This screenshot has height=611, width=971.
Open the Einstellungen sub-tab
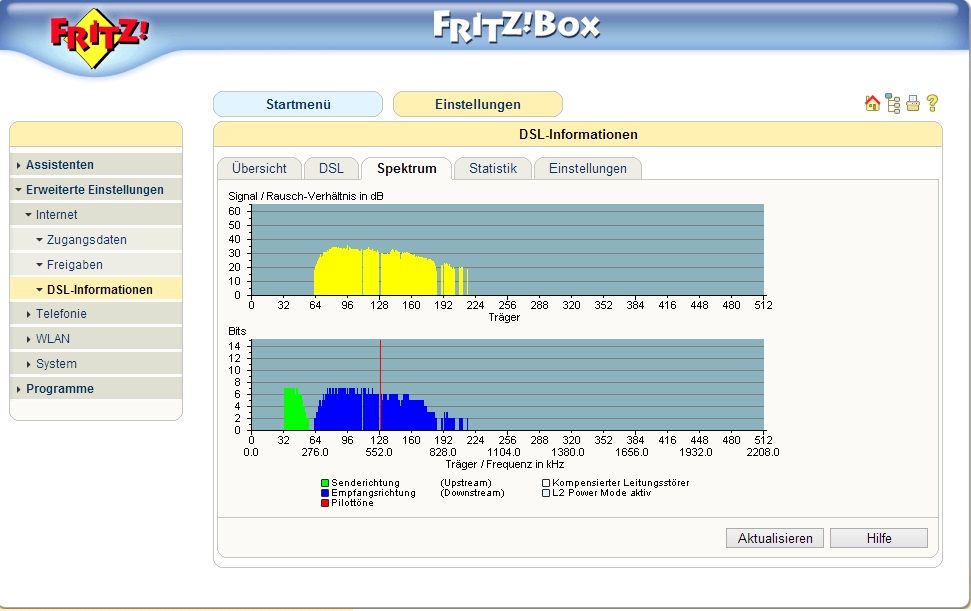pos(587,168)
